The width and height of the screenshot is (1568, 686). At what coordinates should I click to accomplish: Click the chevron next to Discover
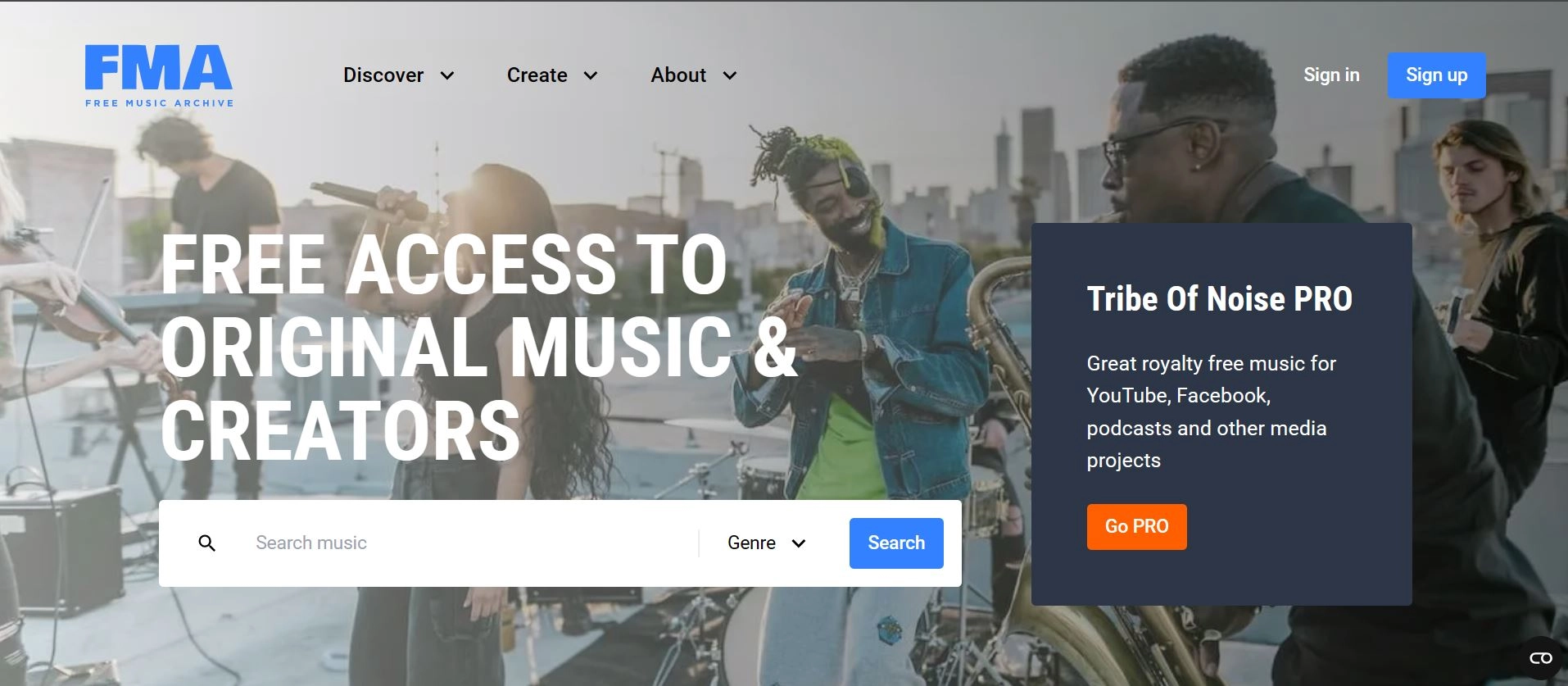point(447,75)
